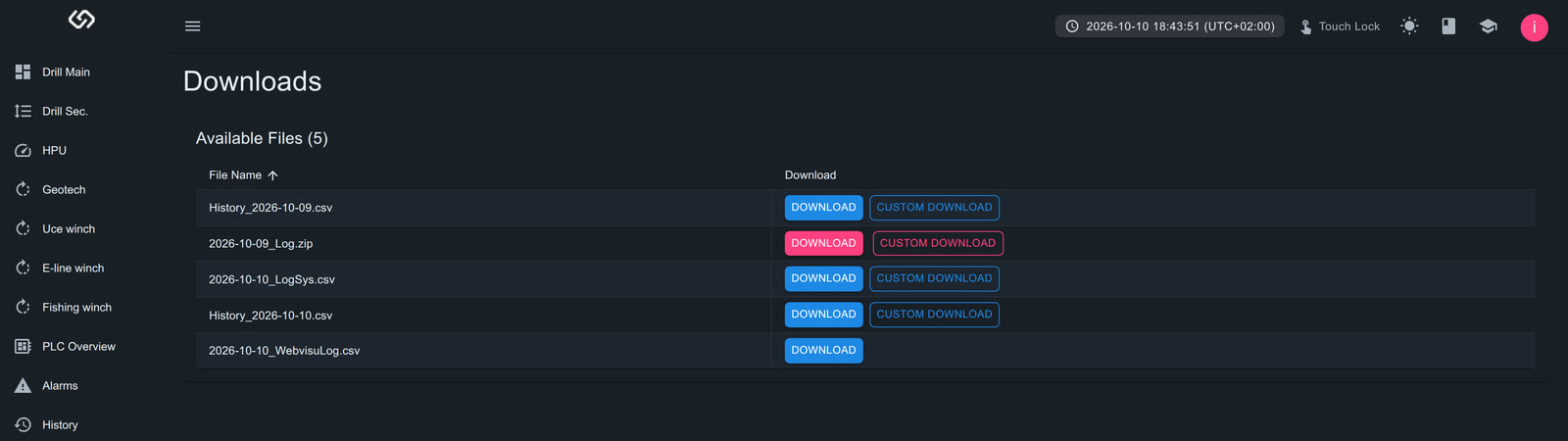This screenshot has width=1568, height=441.
Task: Click the Available Files (5) heading
Action: (262, 138)
